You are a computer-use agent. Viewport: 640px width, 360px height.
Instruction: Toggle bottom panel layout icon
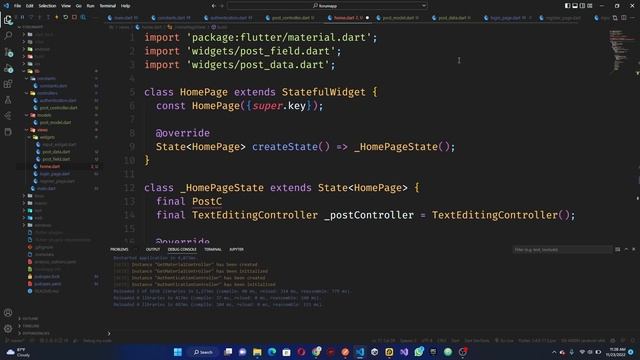575,6
